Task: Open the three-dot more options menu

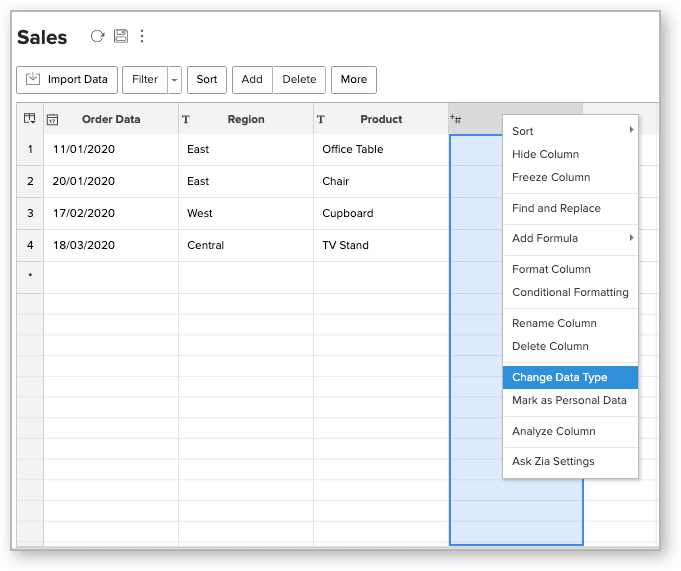Action: pyautogui.click(x=142, y=37)
